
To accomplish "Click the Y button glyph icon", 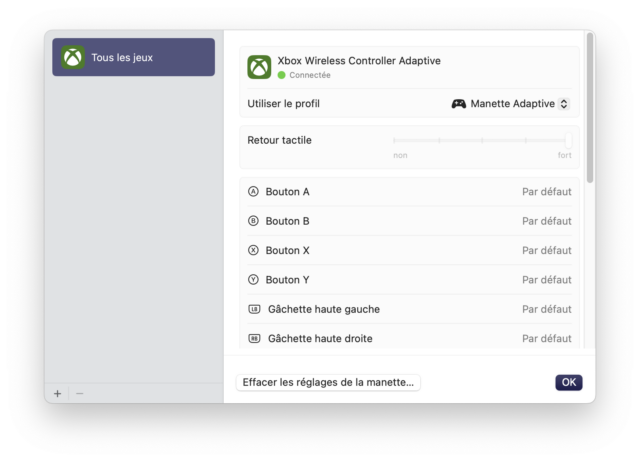I will tap(253, 280).
